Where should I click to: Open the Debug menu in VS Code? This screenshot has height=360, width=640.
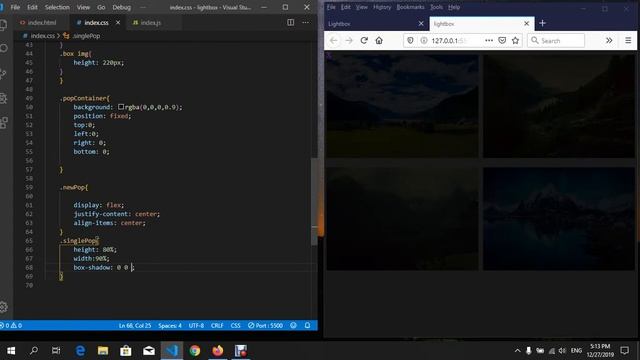[122, 7]
